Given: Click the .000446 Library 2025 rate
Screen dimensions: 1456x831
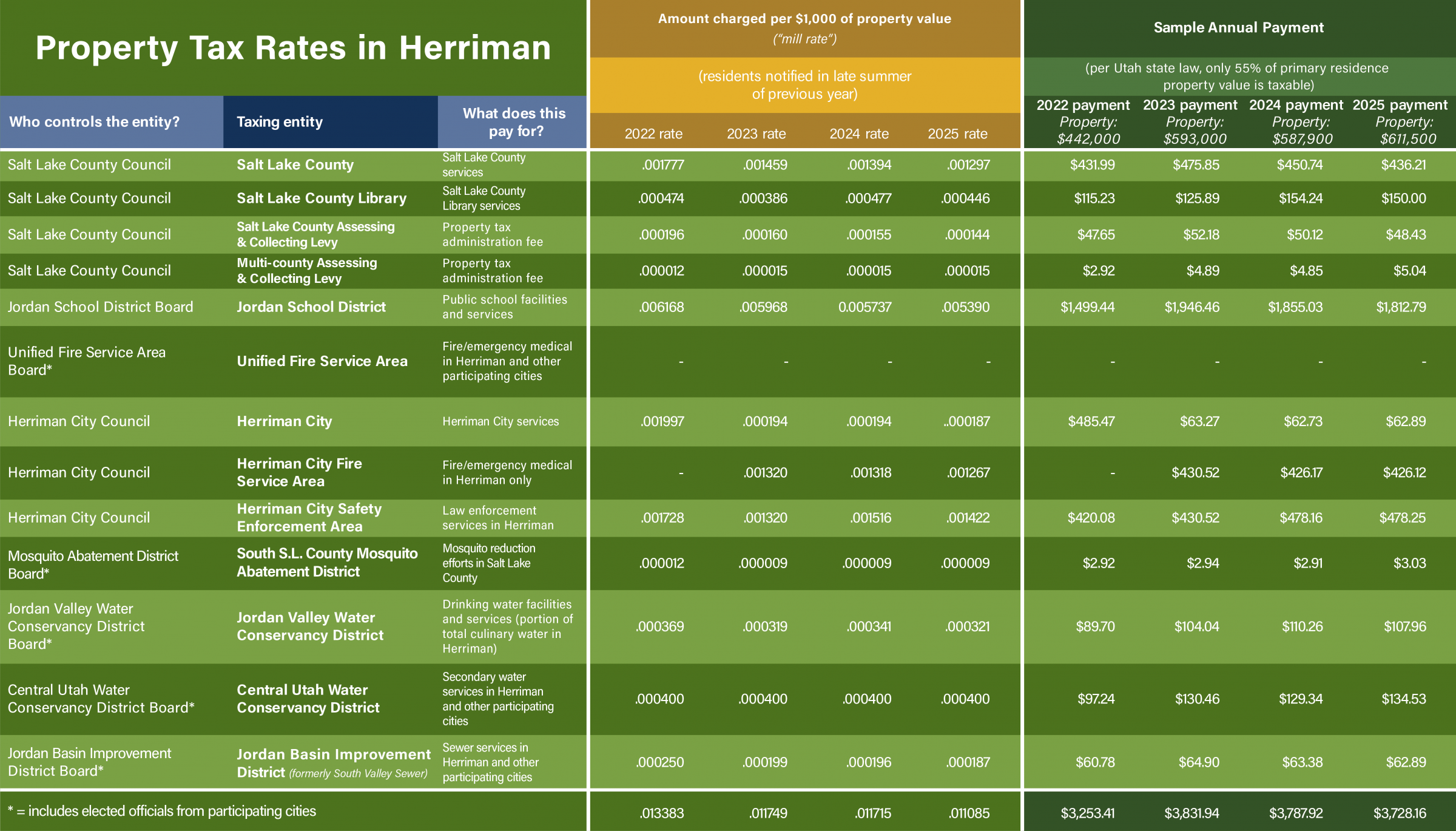Looking at the screenshot, I should pos(965,198).
